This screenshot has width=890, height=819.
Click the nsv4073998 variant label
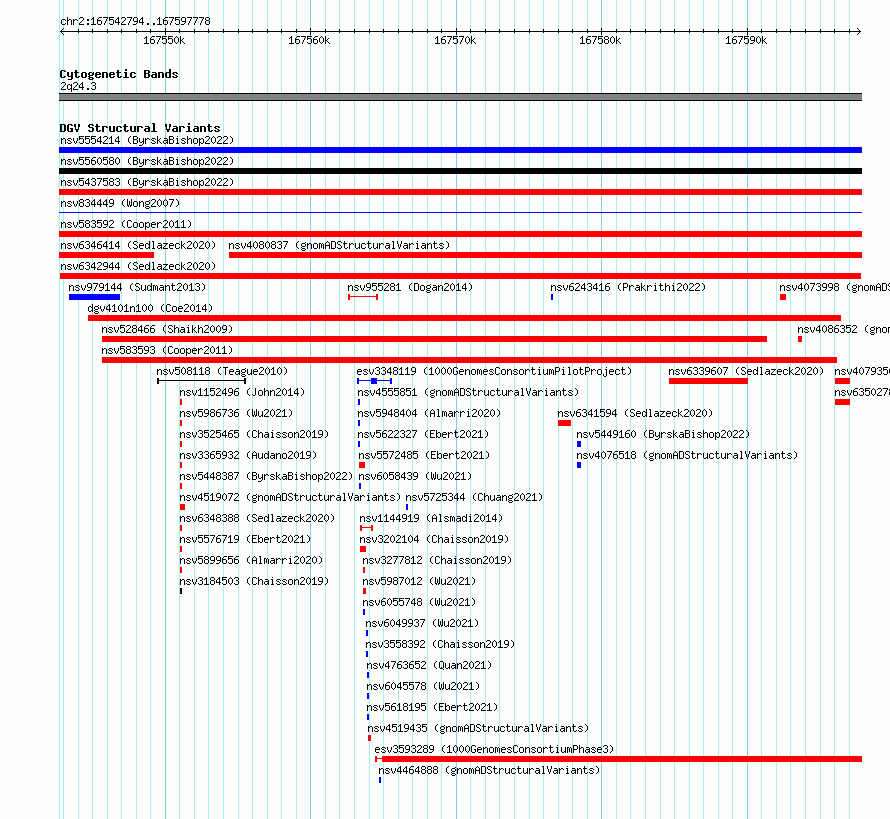coord(834,287)
